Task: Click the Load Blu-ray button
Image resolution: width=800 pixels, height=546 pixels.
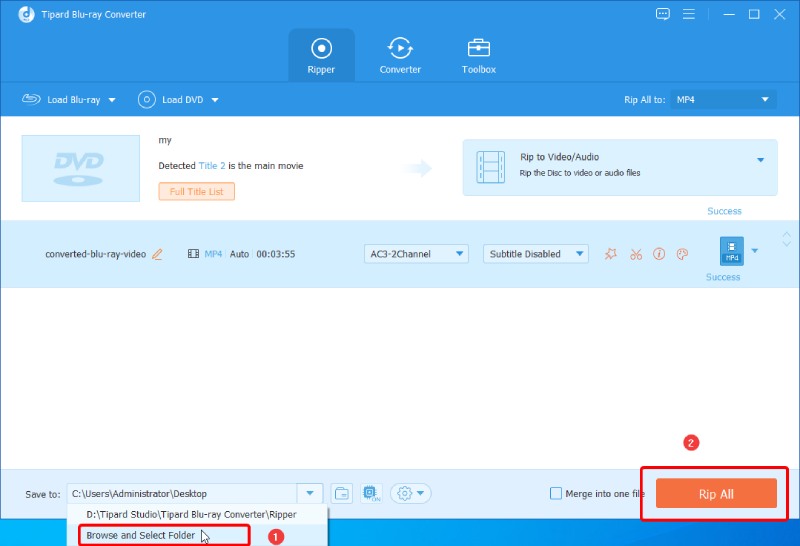Action: (x=62, y=100)
